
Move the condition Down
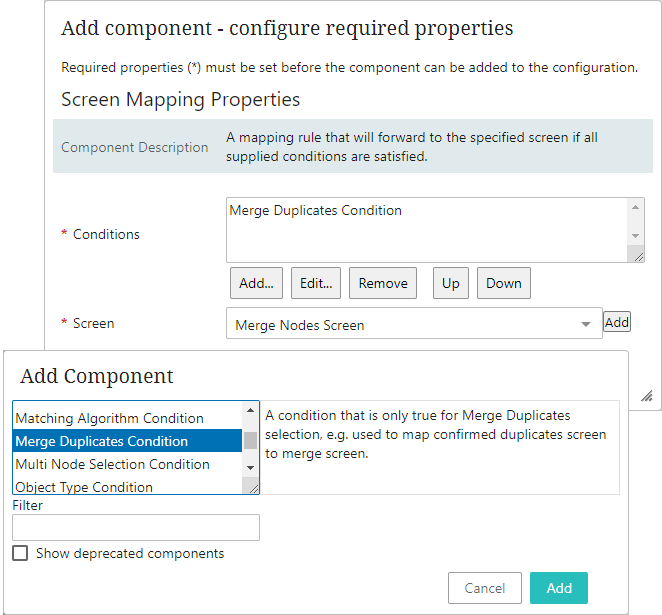(x=504, y=283)
